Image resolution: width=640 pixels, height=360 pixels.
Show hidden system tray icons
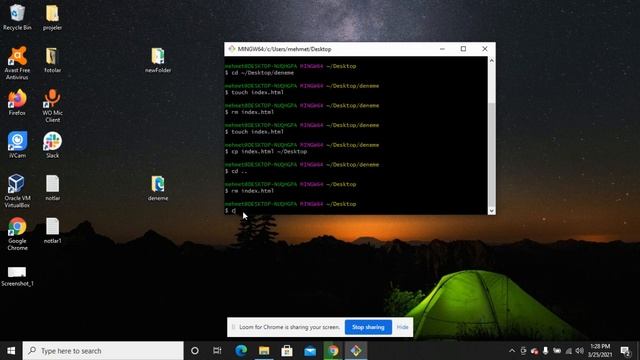(512, 351)
